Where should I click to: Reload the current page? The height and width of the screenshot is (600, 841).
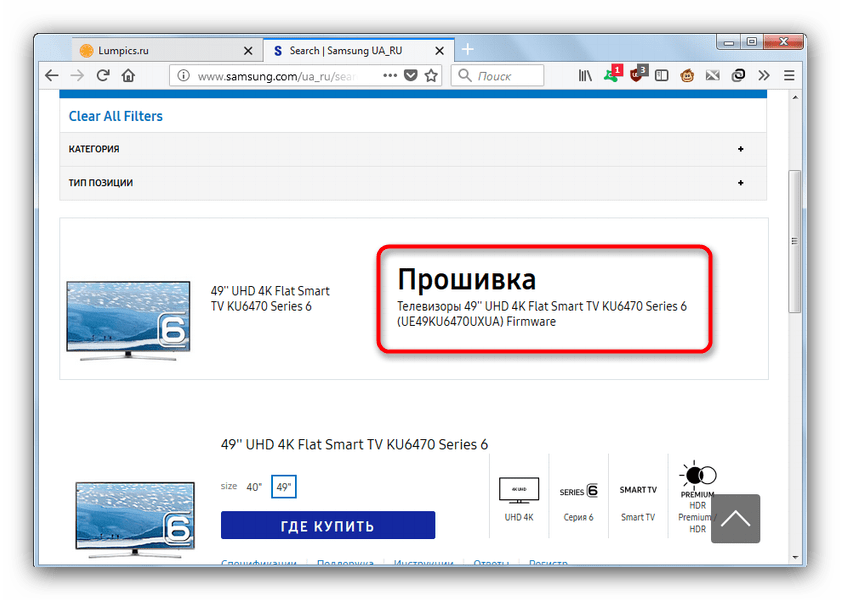[102, 75]
